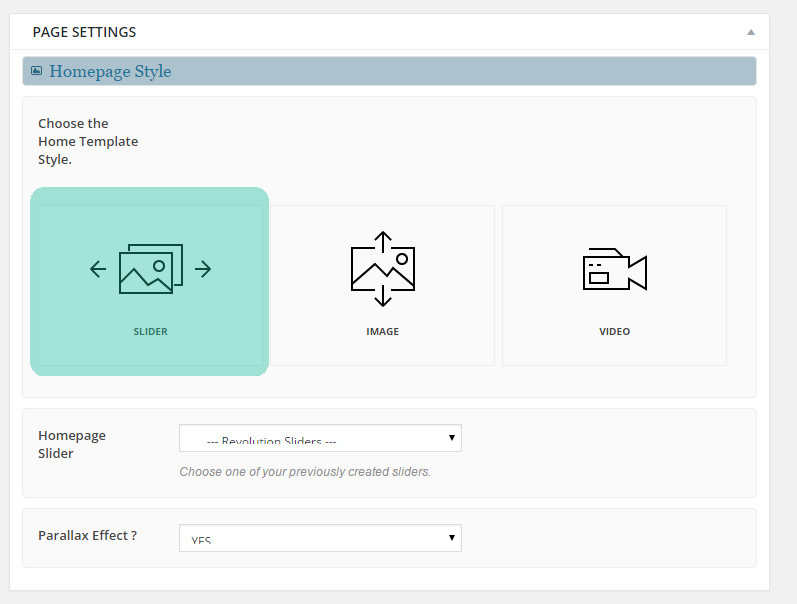This screenshot has width=797, height=604.
Task: Collapse the Page Settings panel with the triangle
Action: [750, 32]
